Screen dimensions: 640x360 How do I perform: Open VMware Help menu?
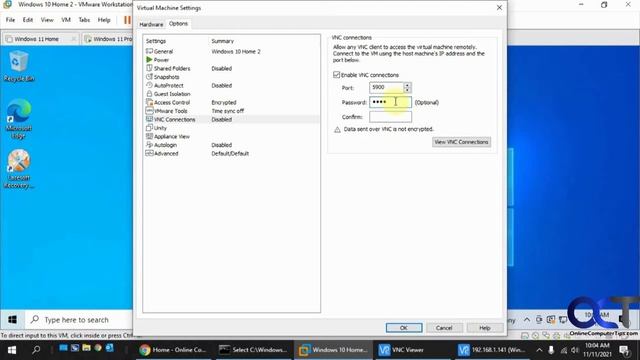point(104,20)
